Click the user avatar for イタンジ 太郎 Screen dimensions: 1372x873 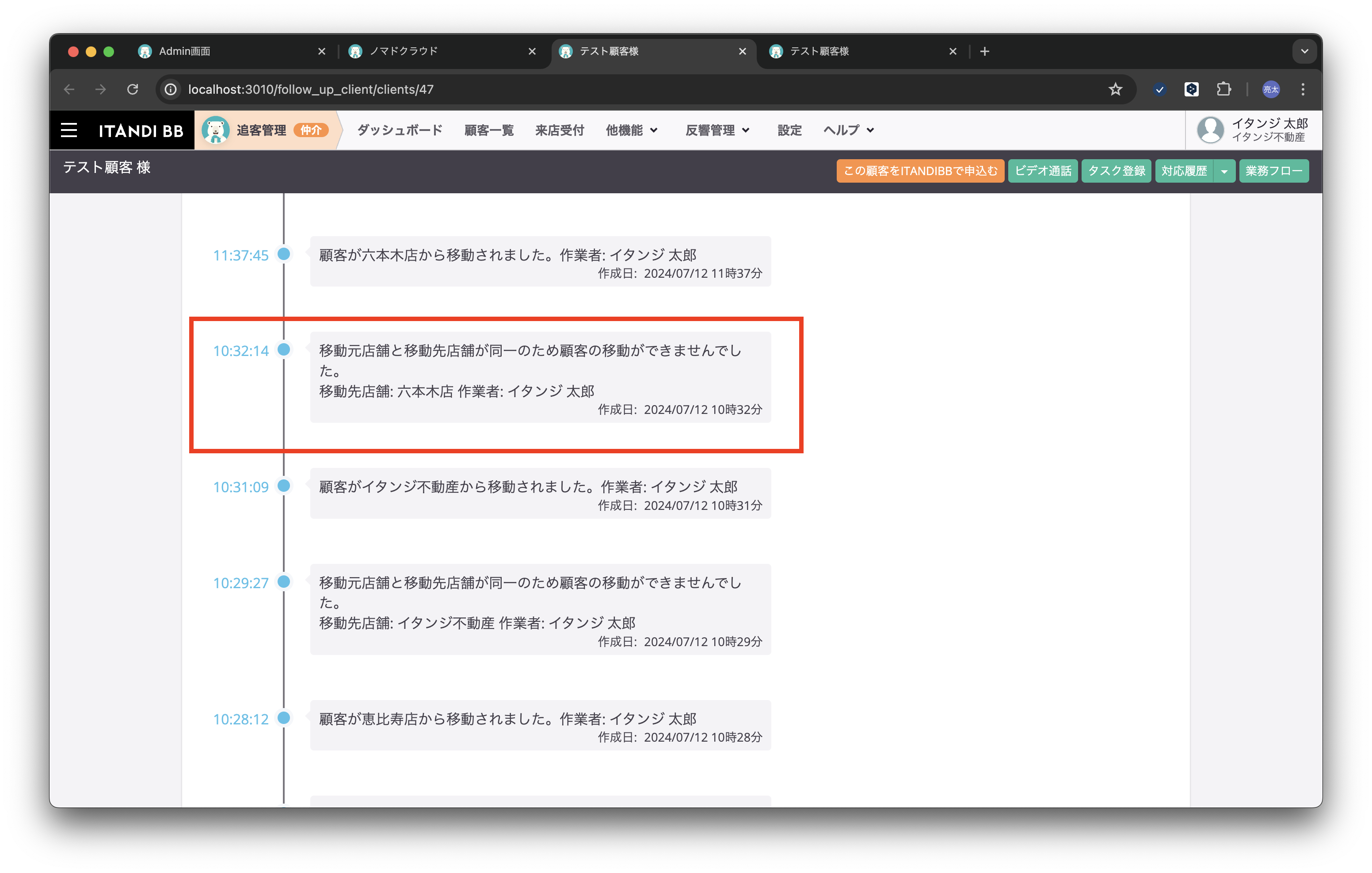[1210, 130]
